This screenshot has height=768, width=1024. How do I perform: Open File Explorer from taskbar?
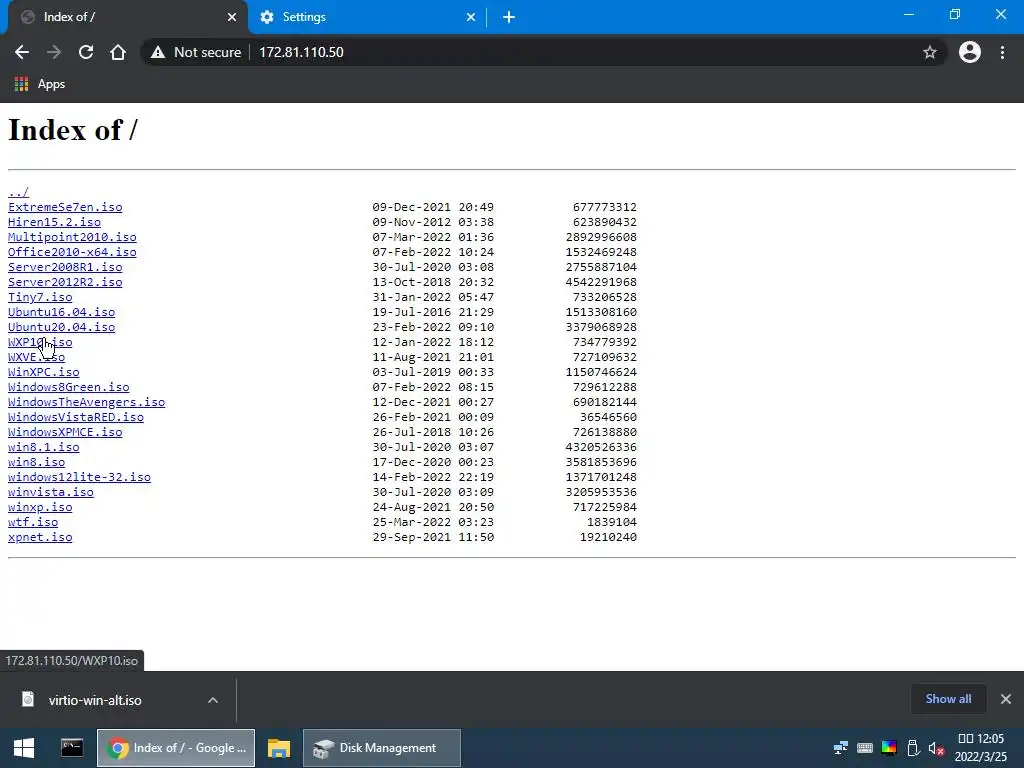tap(279, 748)
